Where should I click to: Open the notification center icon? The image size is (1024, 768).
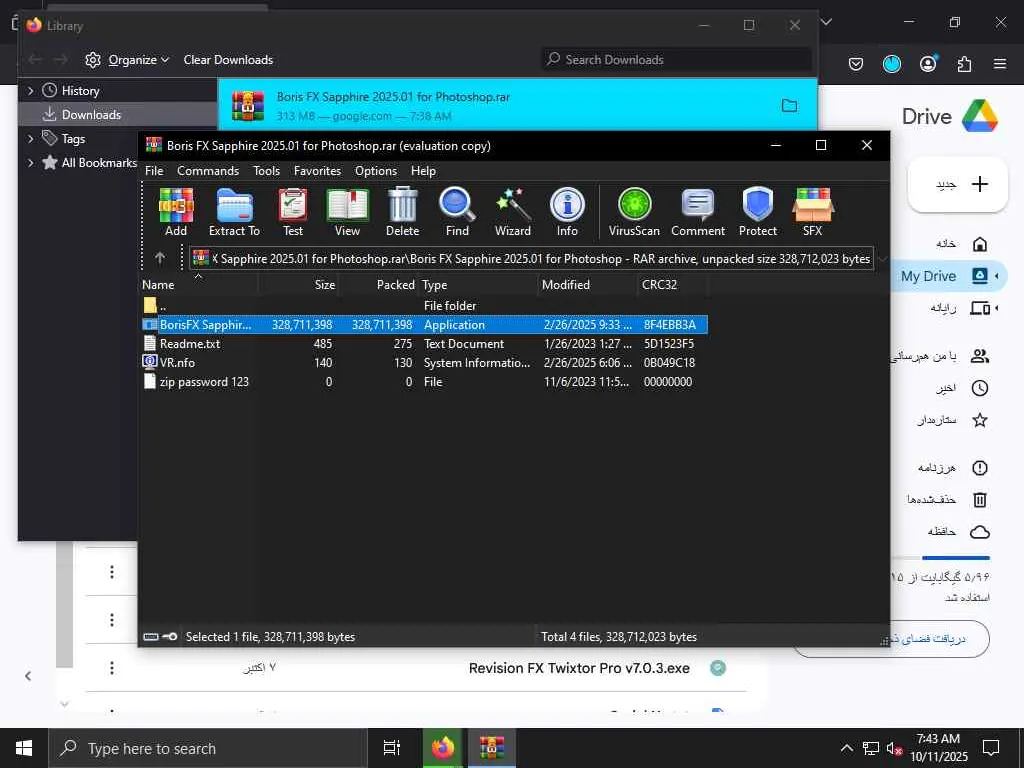tap(991, 748)
